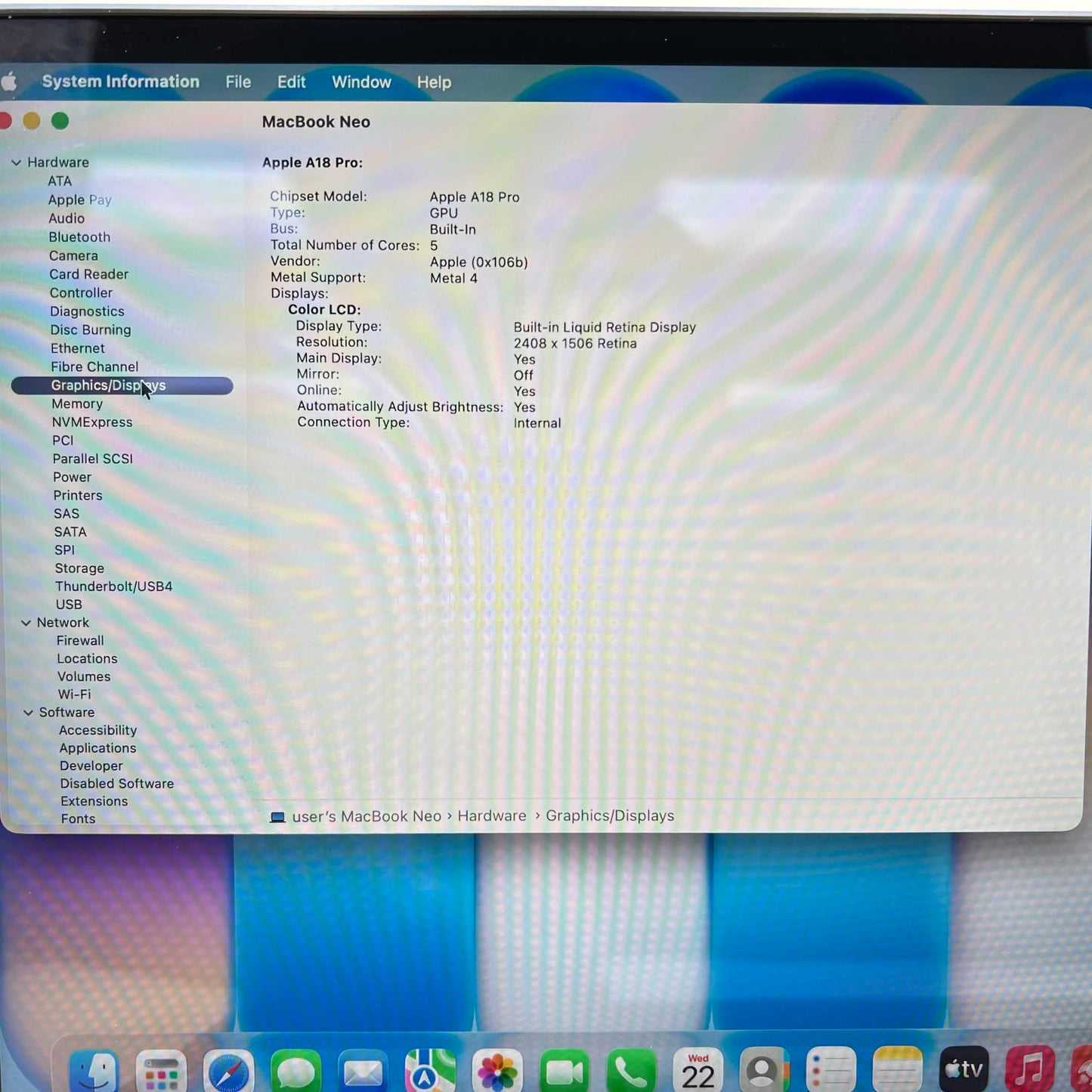Open Mail from the Dock
Image resolution: width=1092 pixels, height=1092 pixels.
tap(363, 1071)
